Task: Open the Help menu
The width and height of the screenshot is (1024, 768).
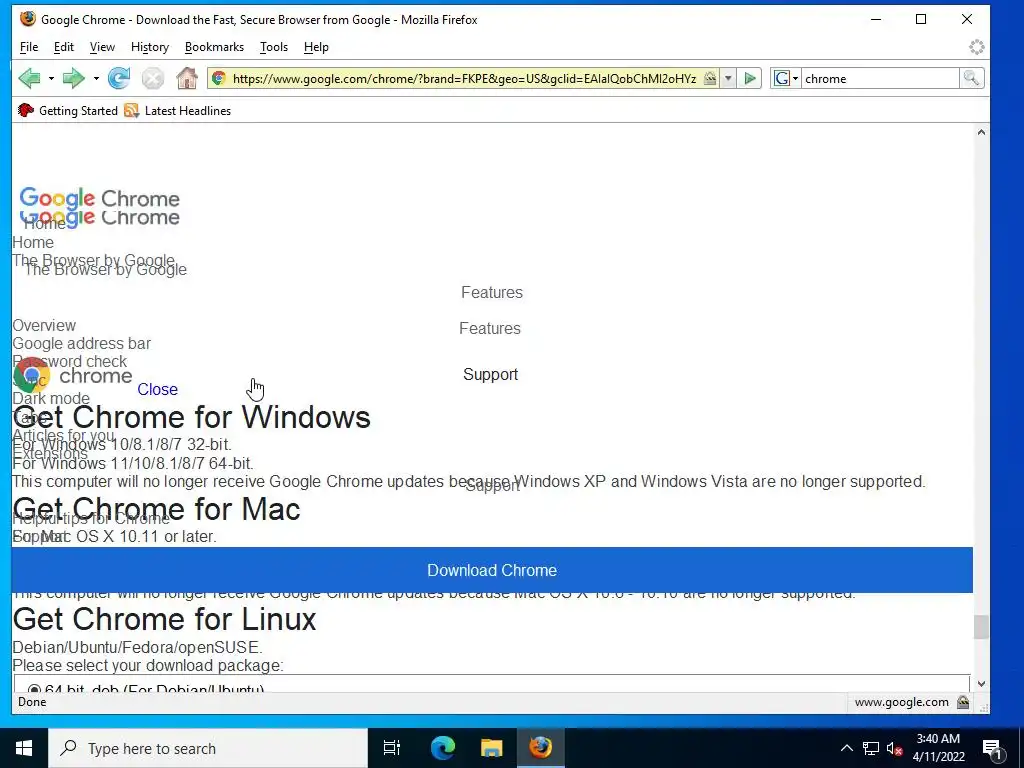Action: (x=316, y=47)
